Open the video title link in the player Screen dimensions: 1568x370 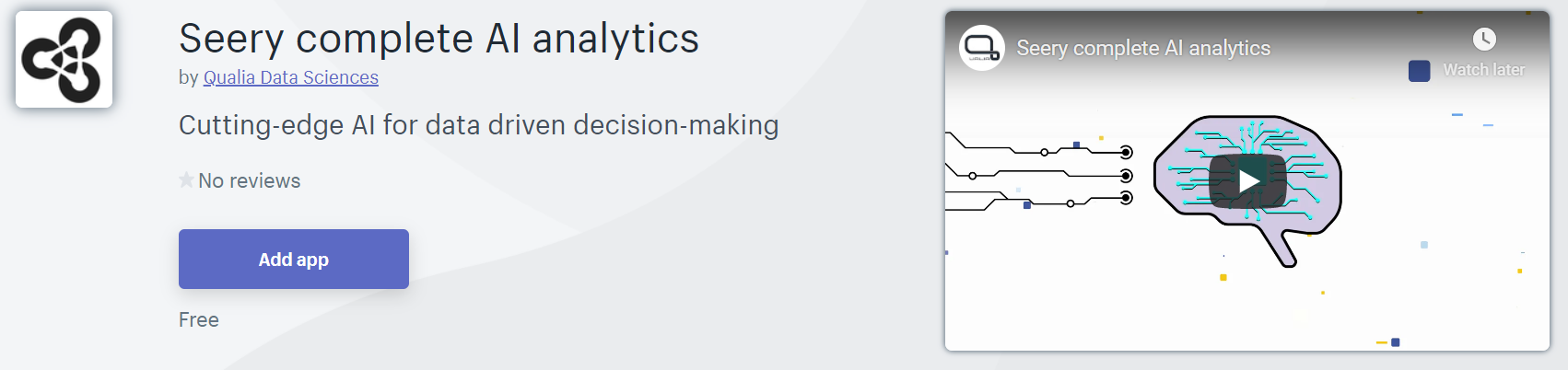(1143, 48)
